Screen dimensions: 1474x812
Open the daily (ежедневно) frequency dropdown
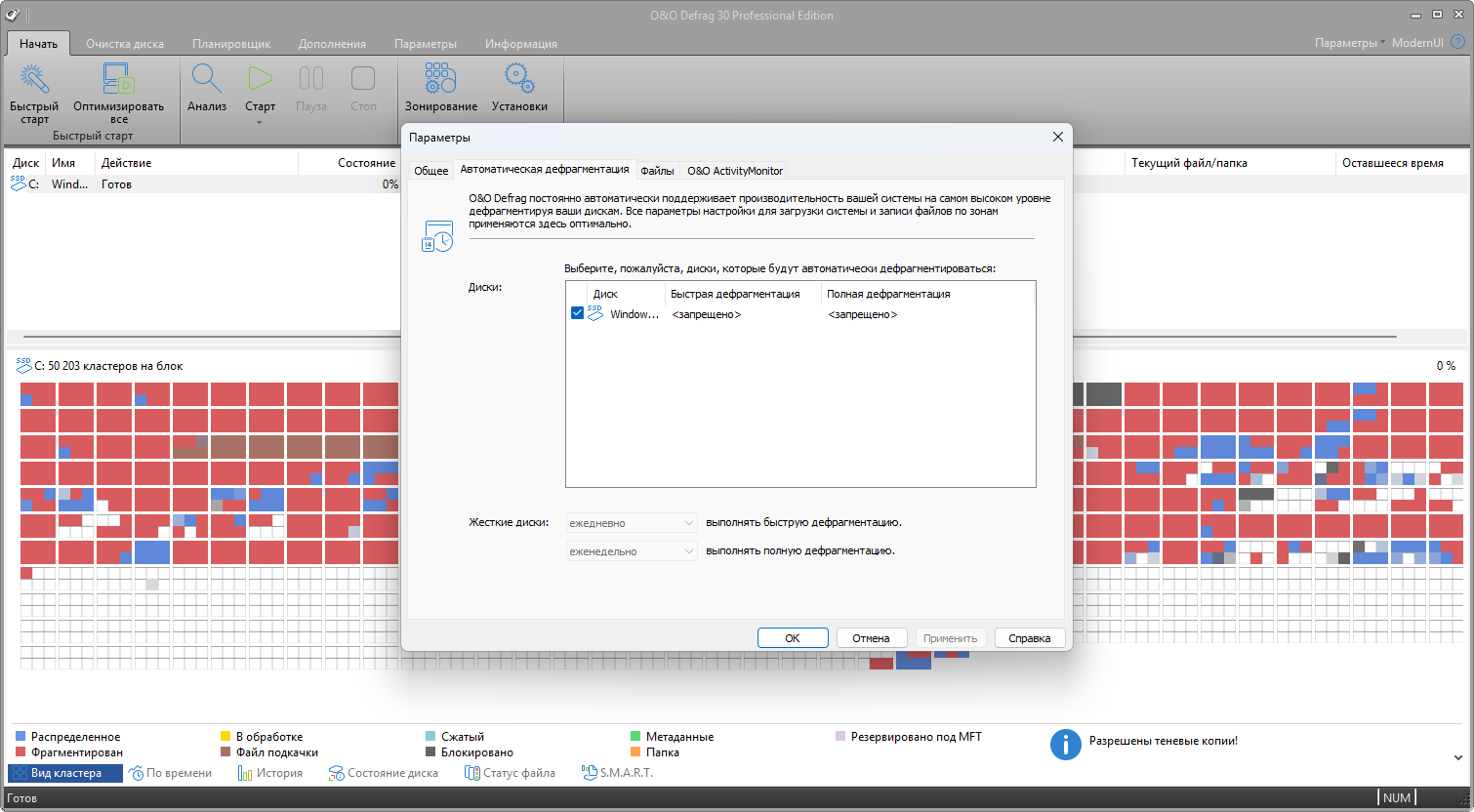[x=632, y=523]
